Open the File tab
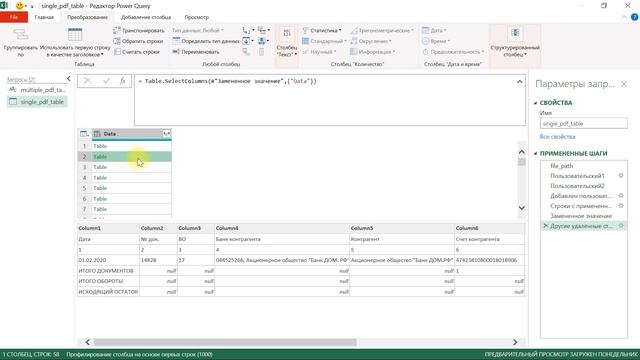Viewport: 640px width, 360px height. tap(14, 17)
